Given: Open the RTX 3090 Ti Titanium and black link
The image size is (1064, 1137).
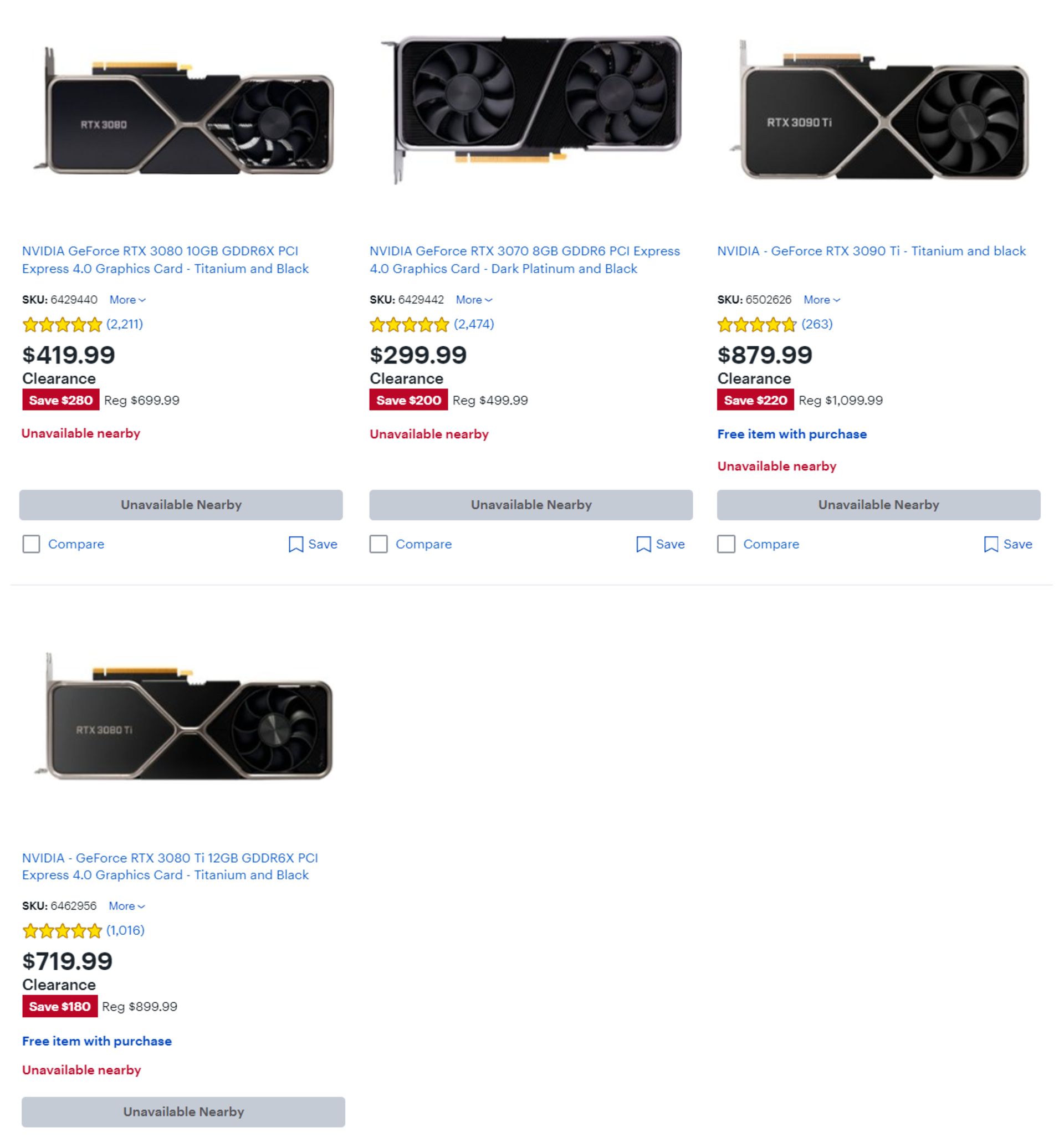Looking at the screenshot, I should point(871,251).
